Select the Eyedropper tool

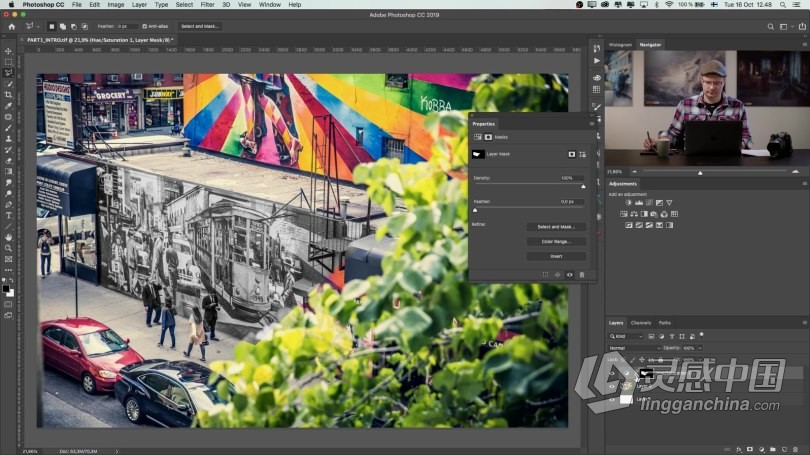8,106
